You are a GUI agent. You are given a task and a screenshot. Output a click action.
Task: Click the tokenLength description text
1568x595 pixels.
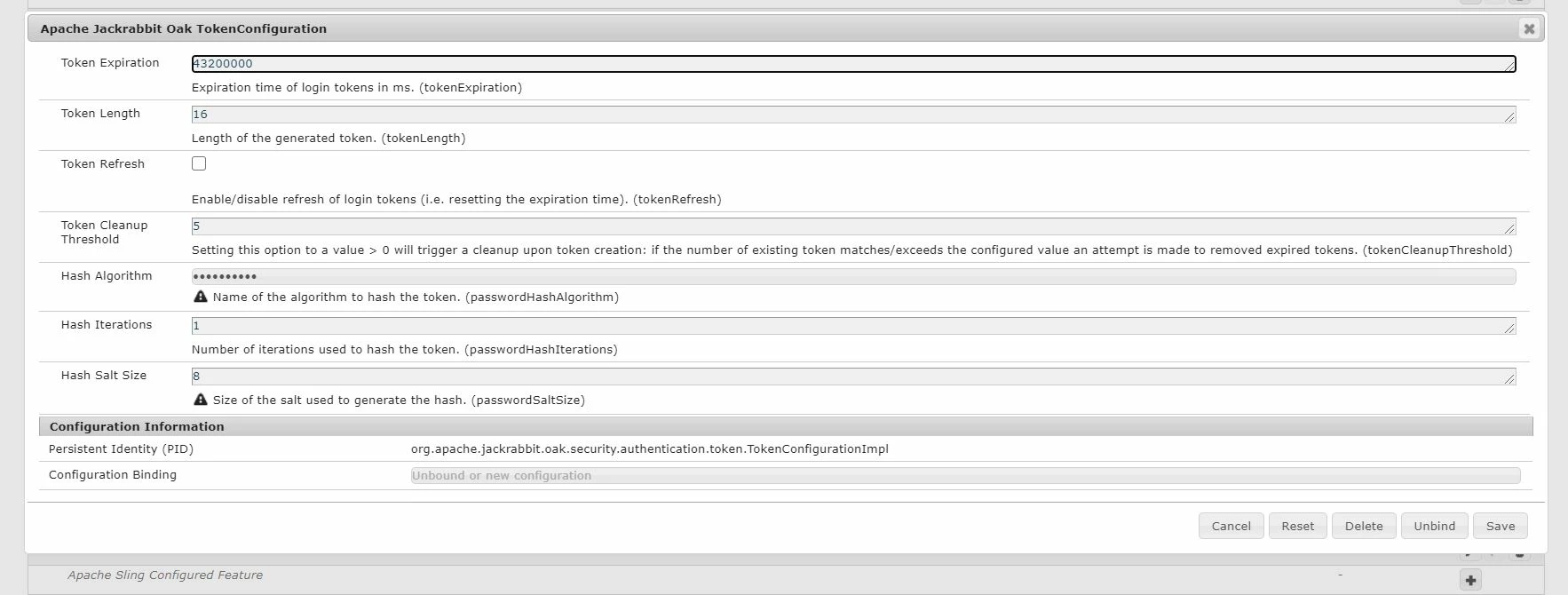329,139
